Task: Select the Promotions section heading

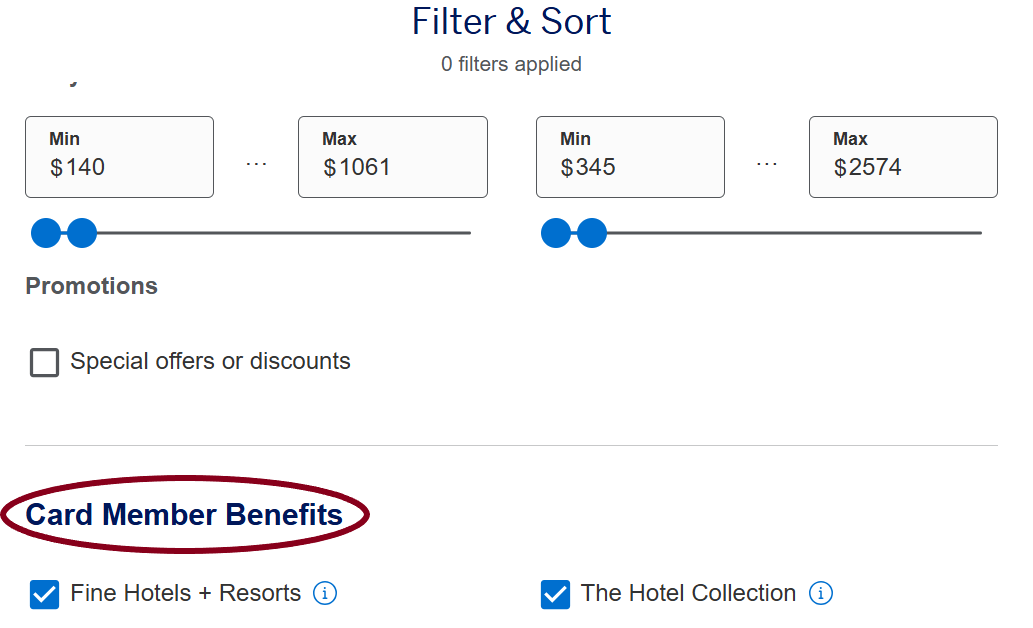Action: [x=91, y=286]
